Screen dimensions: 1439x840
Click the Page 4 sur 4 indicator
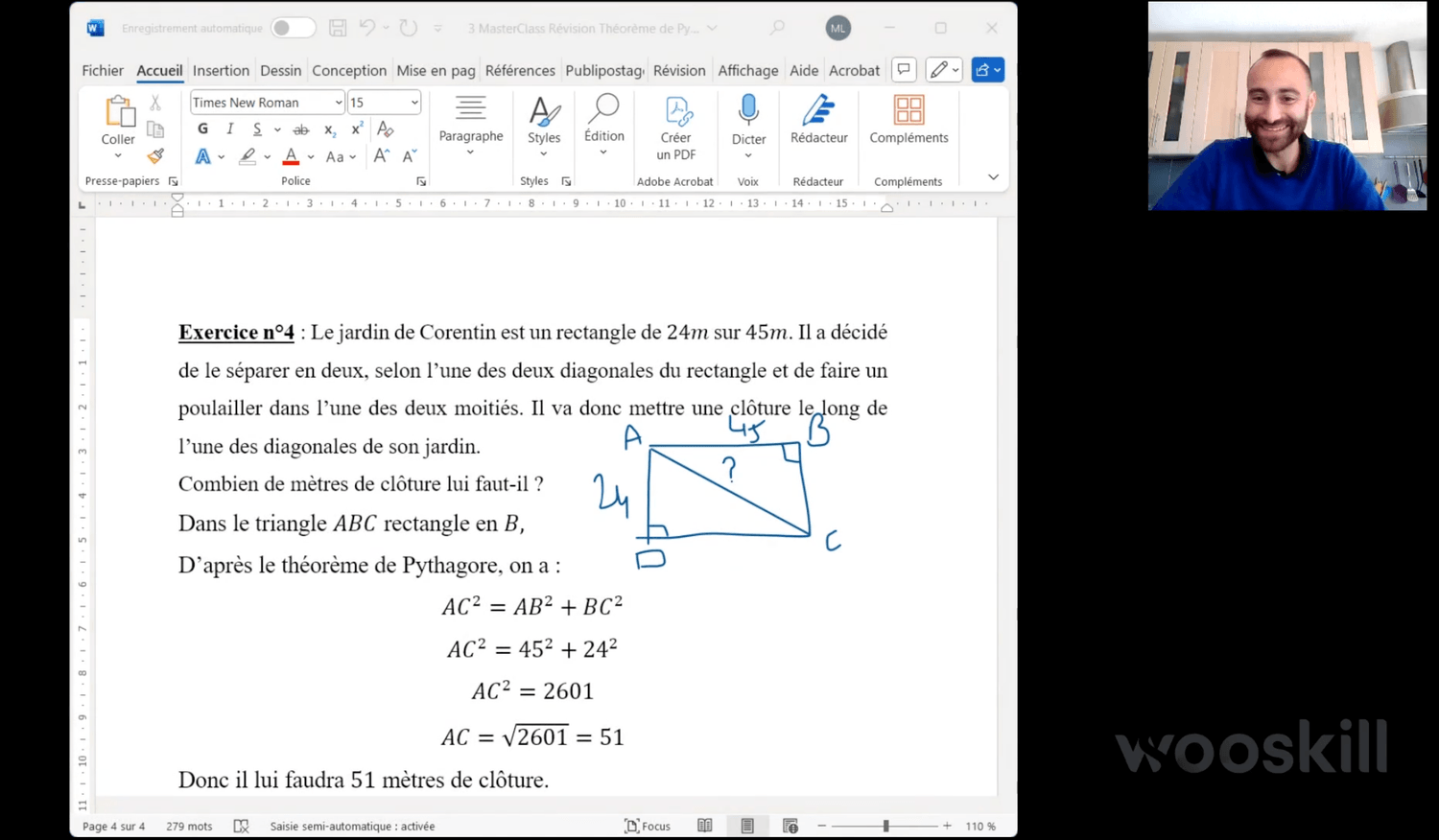pyautogui.click(x=114, y=826)
